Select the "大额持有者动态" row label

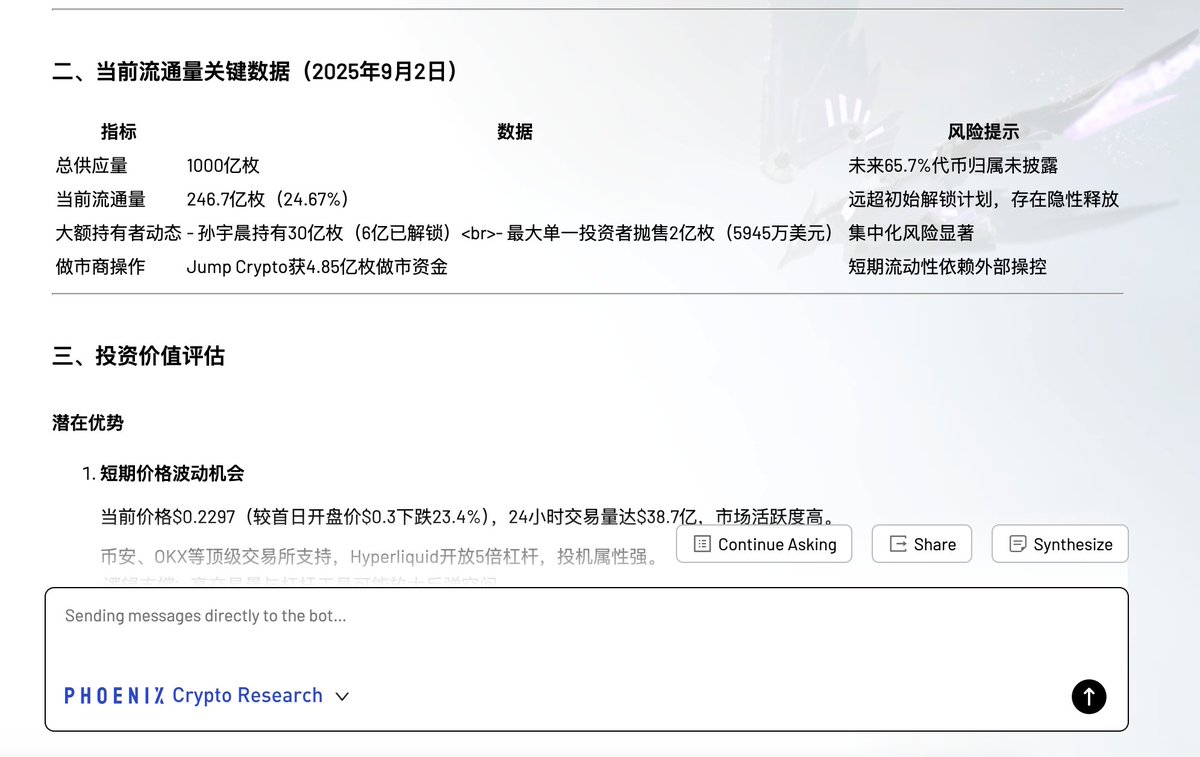(x=119, y=233)
